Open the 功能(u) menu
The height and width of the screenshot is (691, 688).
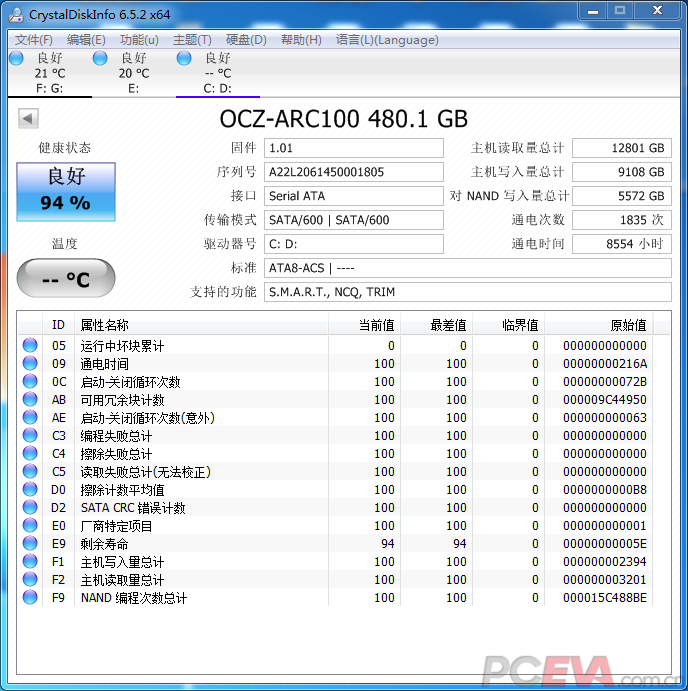click(x=139, y=40)
